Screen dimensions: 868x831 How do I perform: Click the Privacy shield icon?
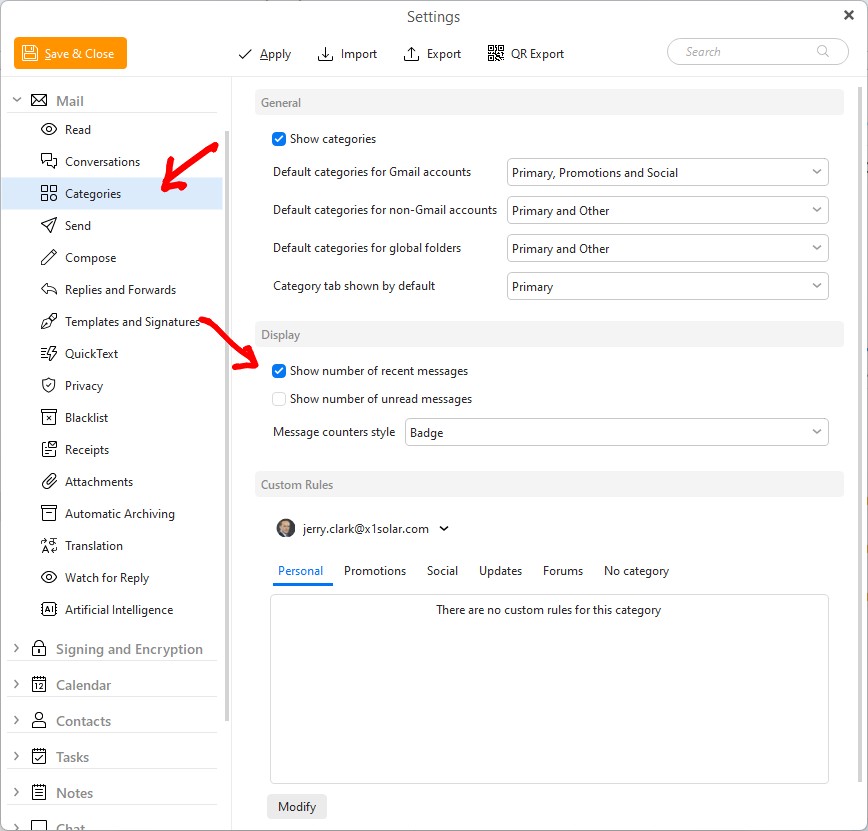coord(48,386)
